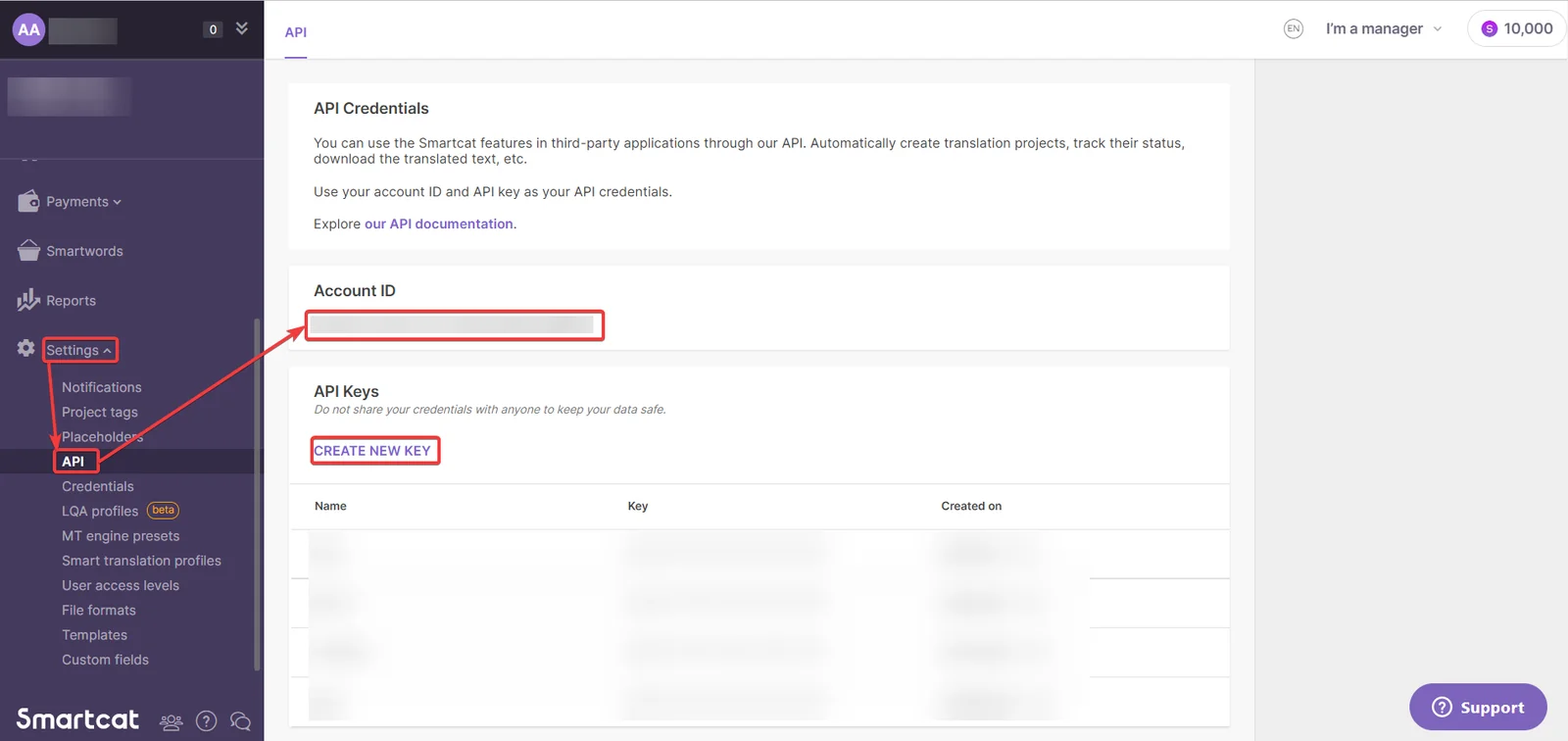
Task: Click the "Account ID" heading
Action: point(355,291)
